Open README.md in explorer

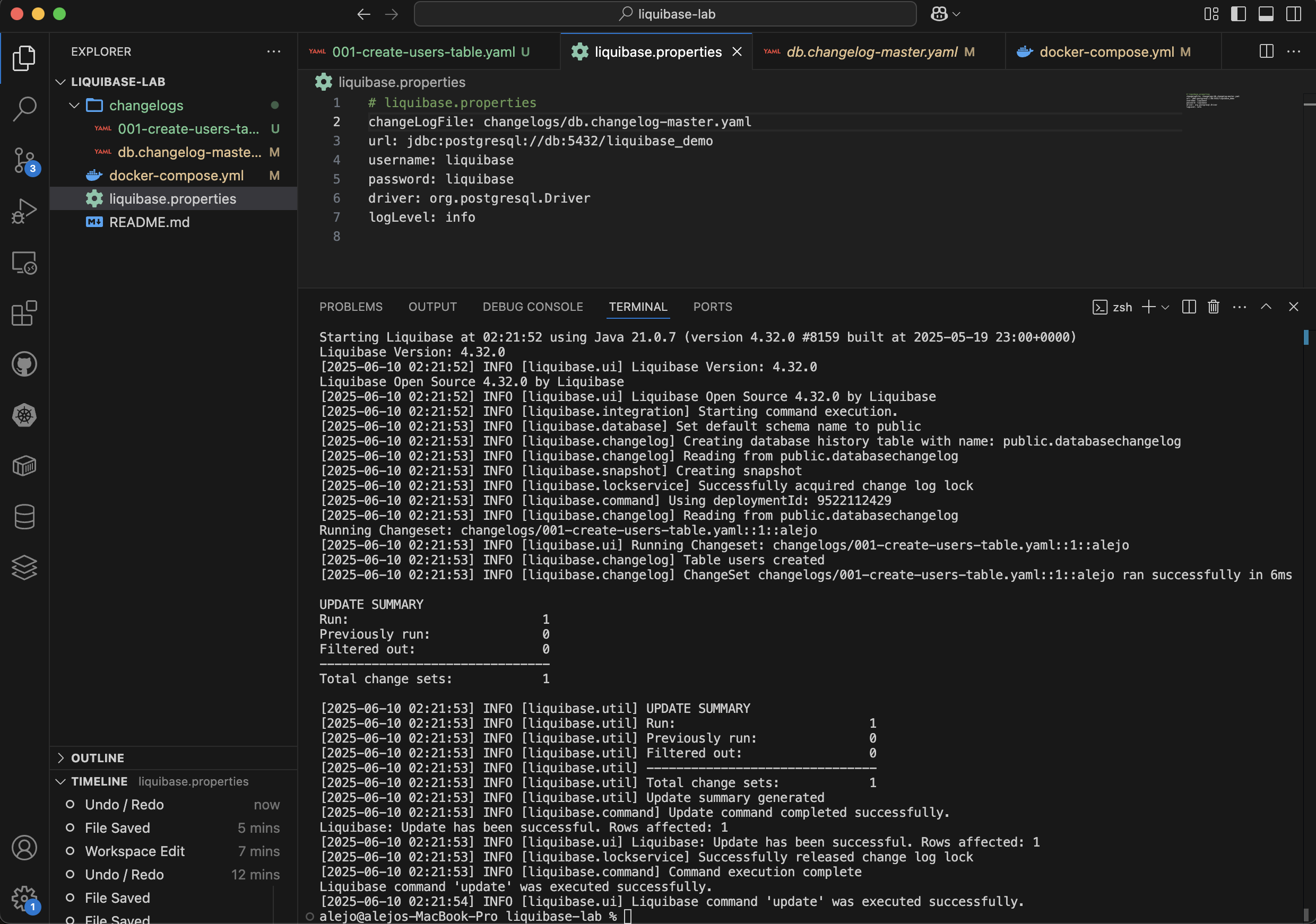click(174, 222)
